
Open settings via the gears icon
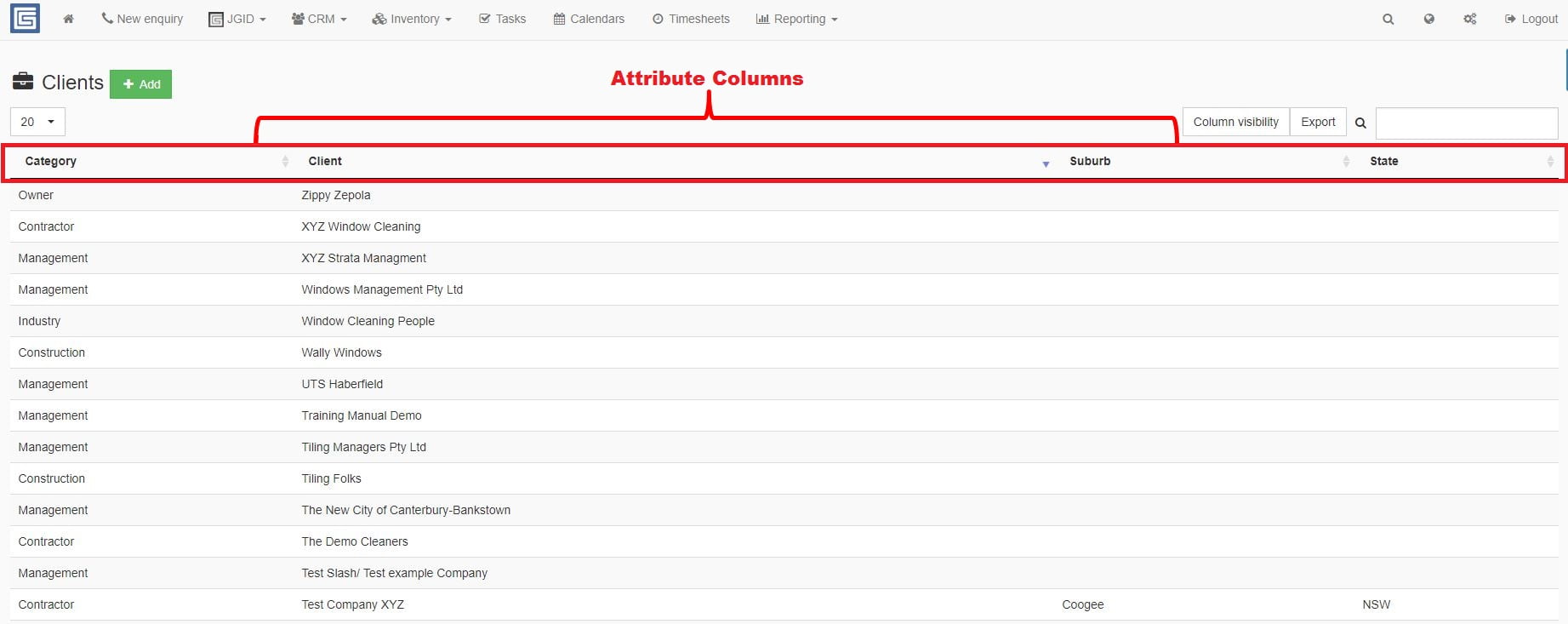click(x=1469, y=19)
